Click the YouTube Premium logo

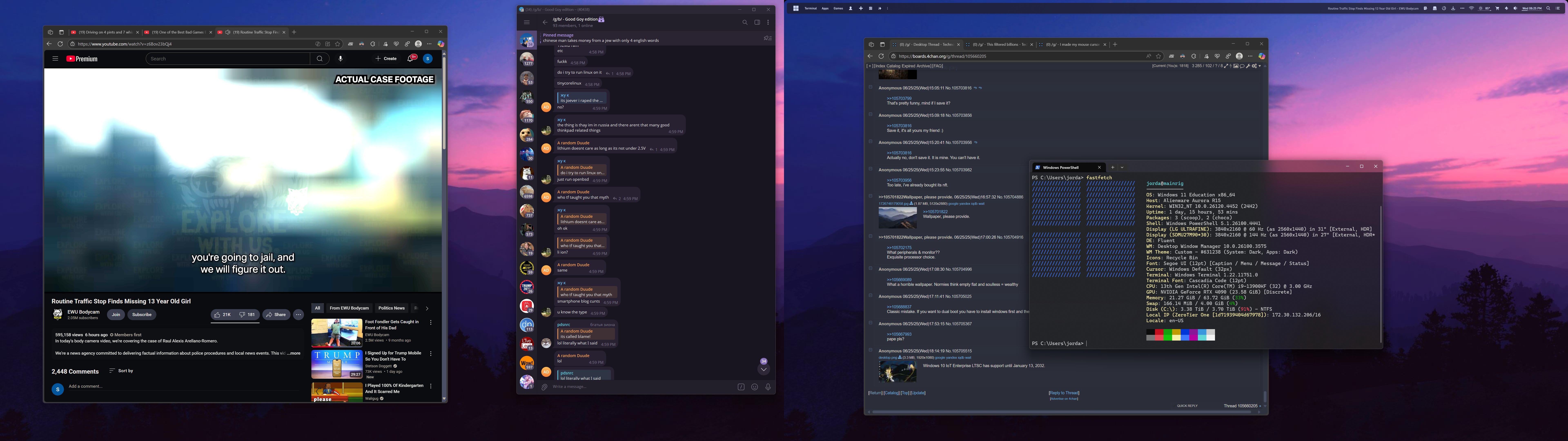click(82, 59)
